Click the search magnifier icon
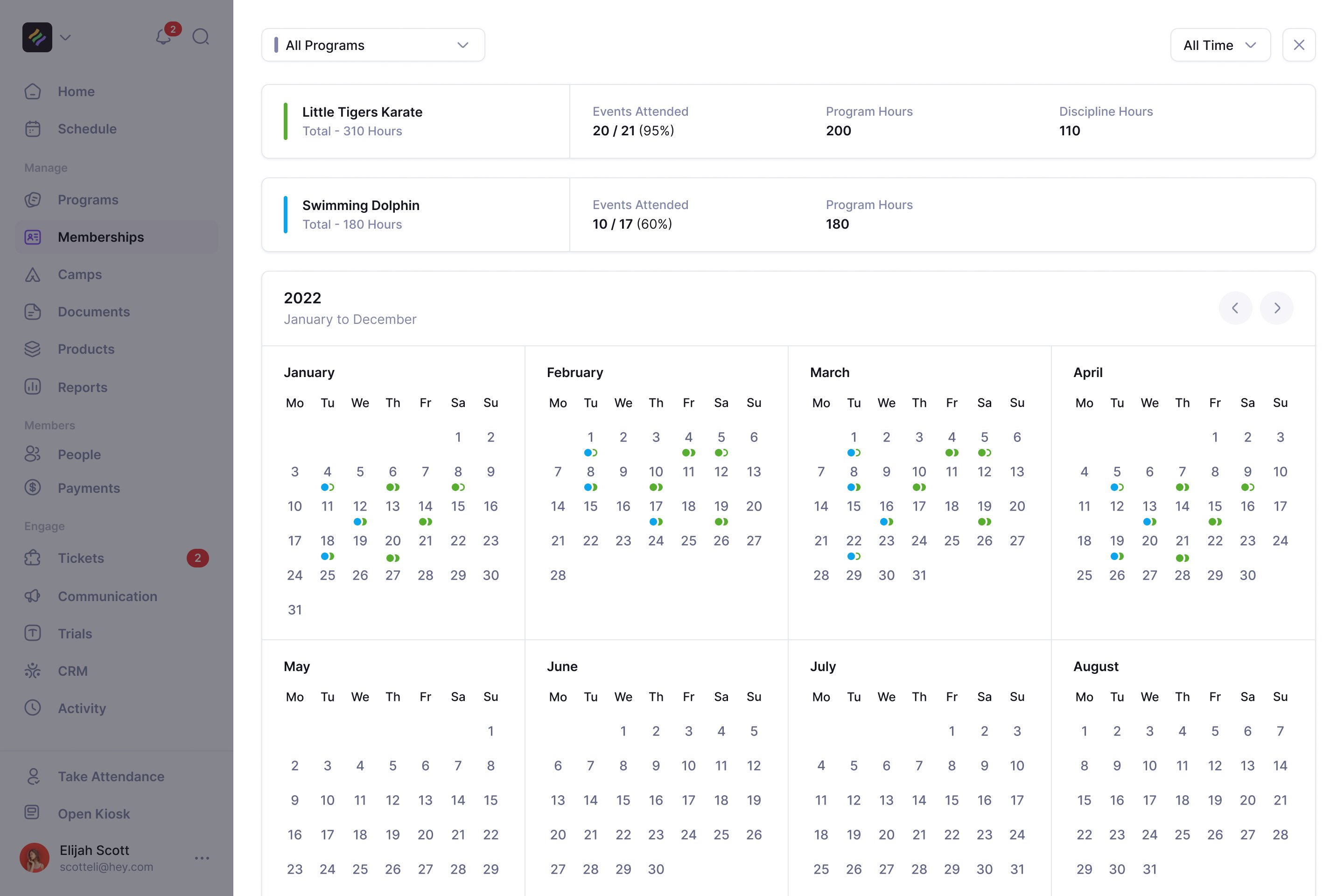The image size is (1344, 896). click(201, 37)
